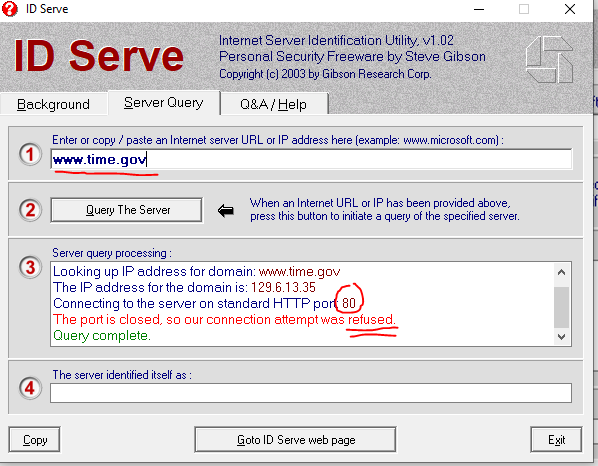The height and width of the screenshot is (466, 598).
Task: Focus the server URL input with www.time.gov
Action: [311, 159]
